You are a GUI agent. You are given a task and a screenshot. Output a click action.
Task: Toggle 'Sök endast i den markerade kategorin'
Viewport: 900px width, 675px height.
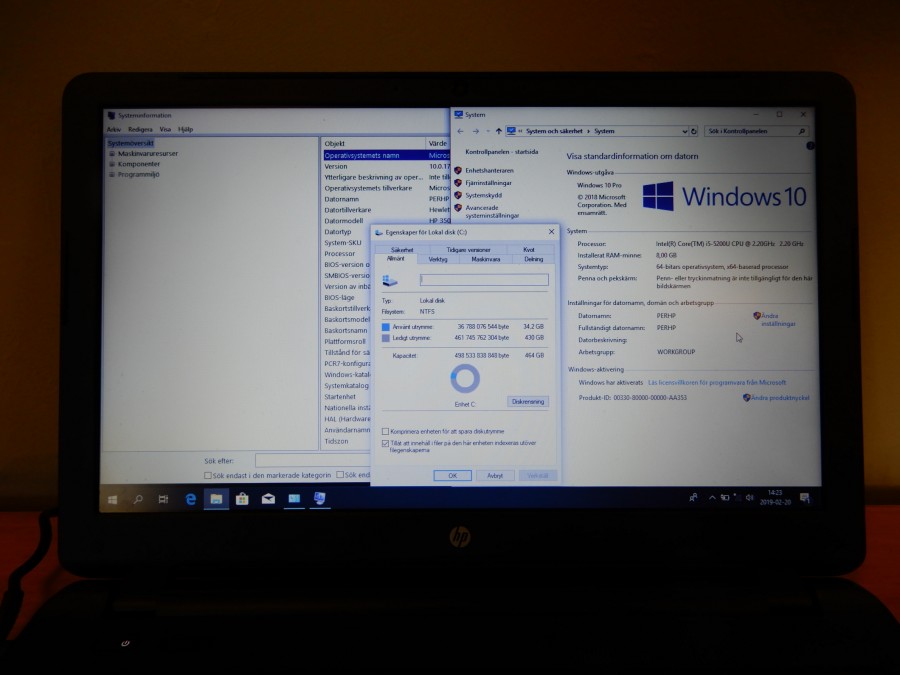pyautogui.click(x=208, y=475)
